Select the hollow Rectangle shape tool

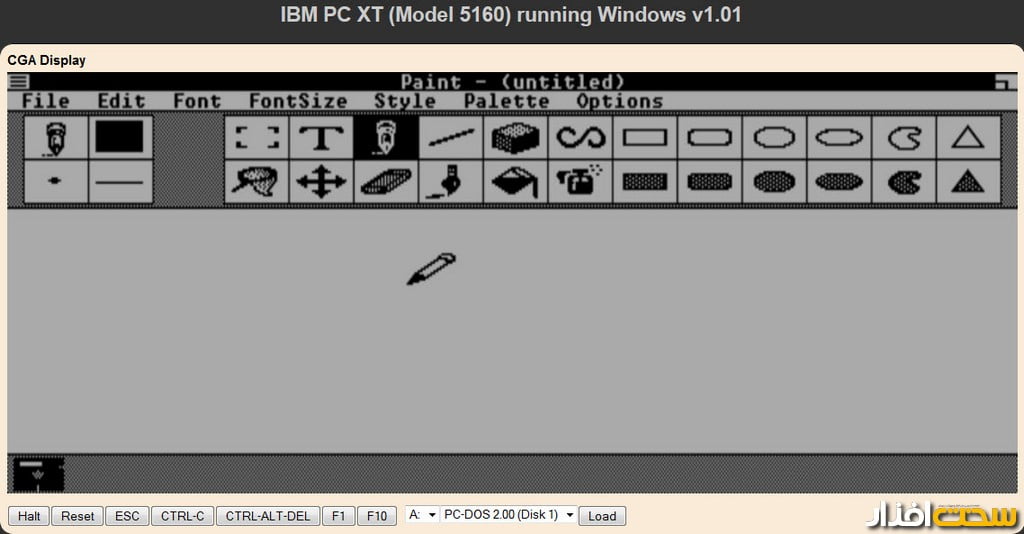pos(645,137)
